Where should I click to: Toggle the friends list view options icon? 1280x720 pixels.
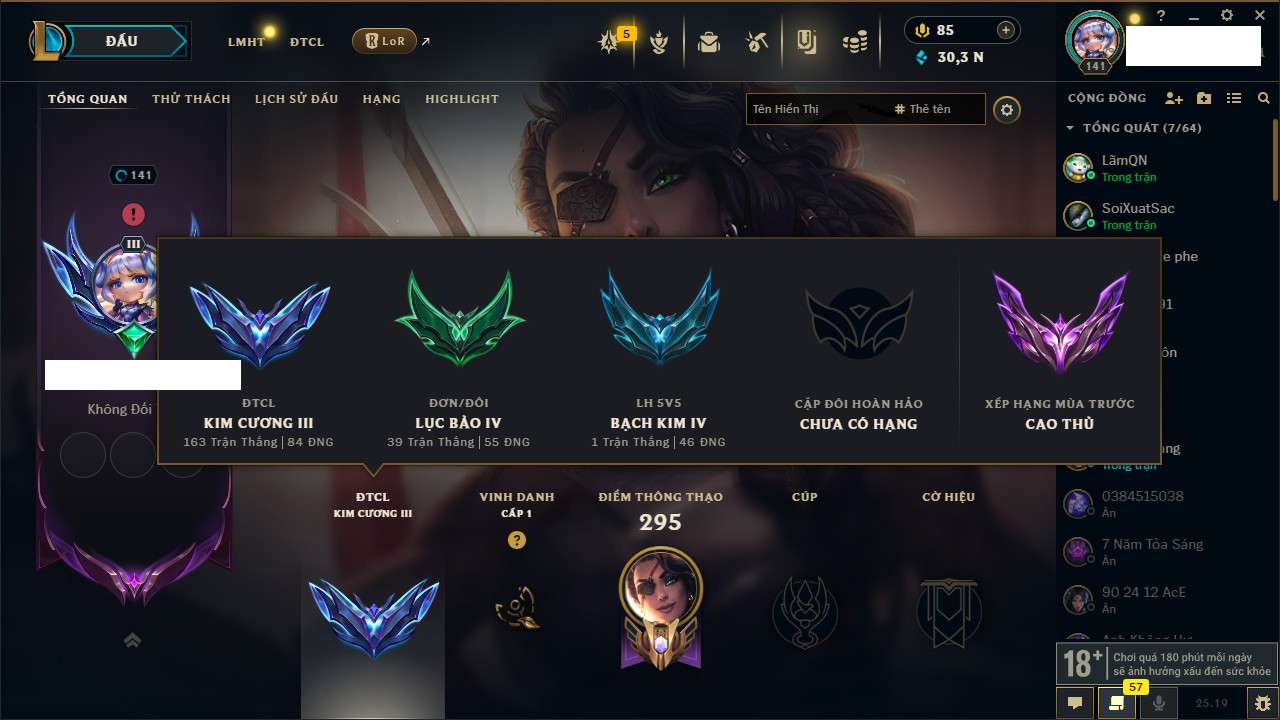tap(1234, 98)
